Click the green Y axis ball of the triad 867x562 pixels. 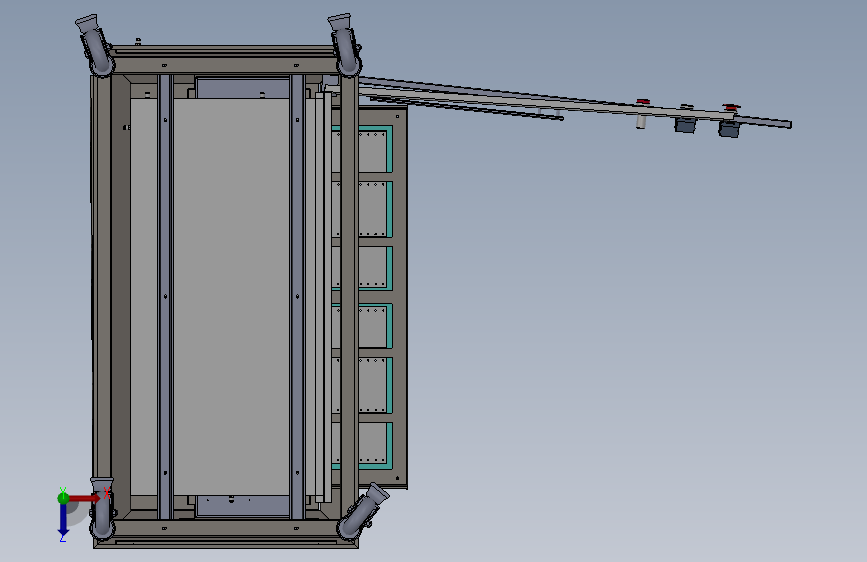click(63, 498)
